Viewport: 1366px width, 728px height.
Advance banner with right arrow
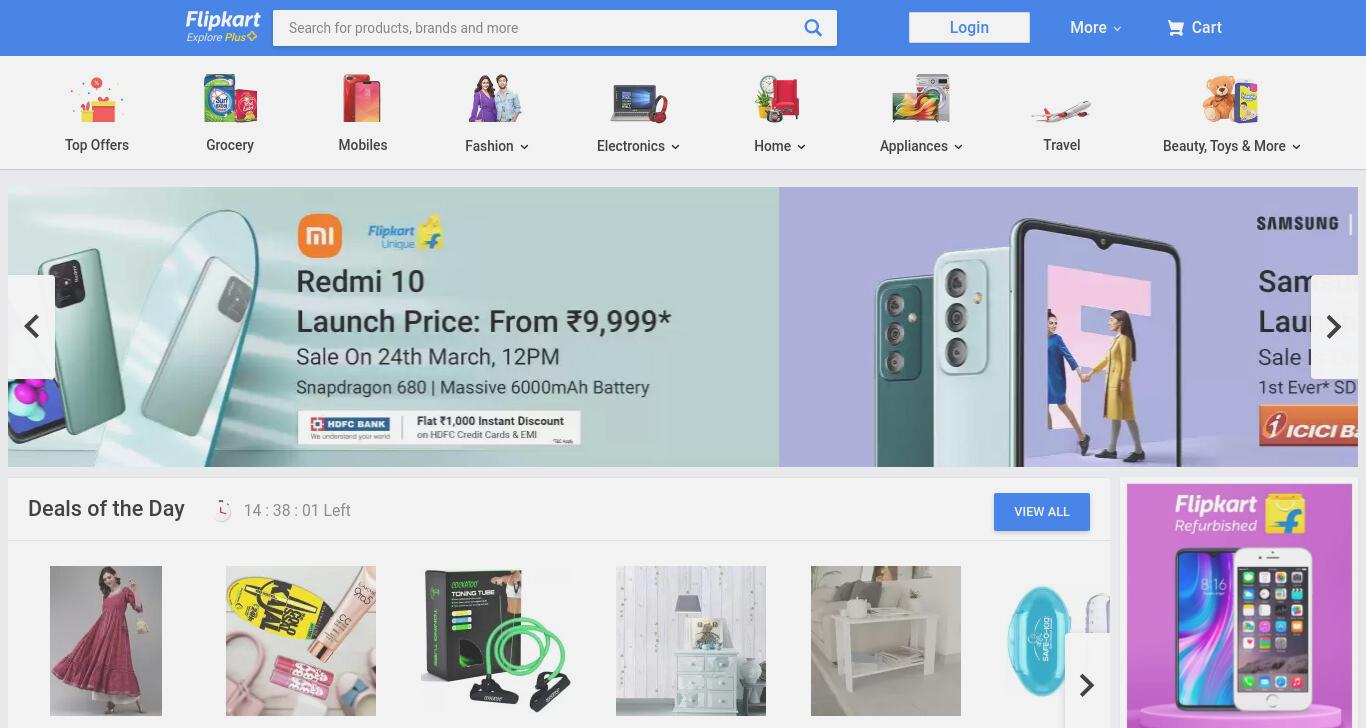(1334, 327)
